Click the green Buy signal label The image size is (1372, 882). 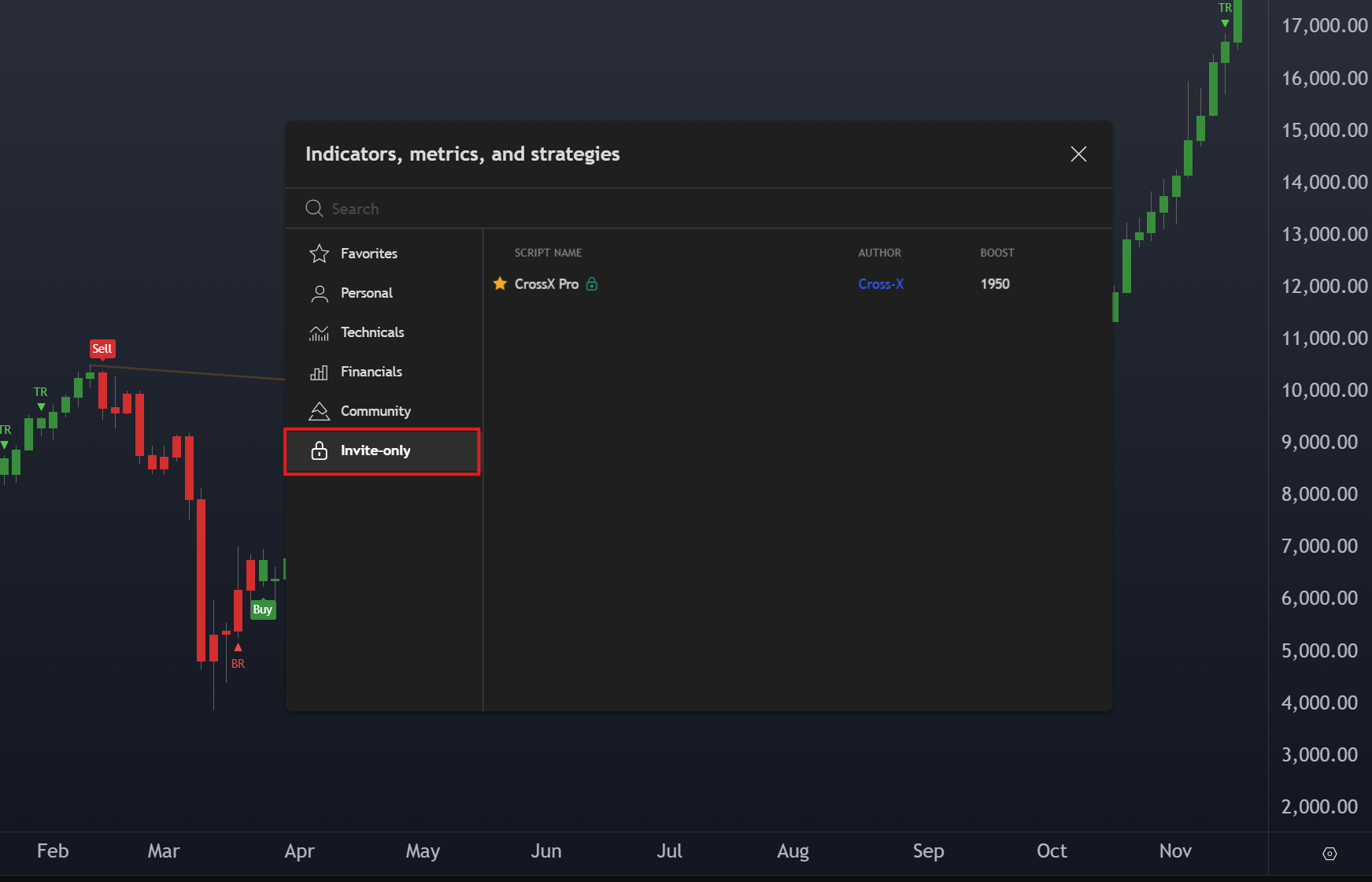(x=263, y=610)
